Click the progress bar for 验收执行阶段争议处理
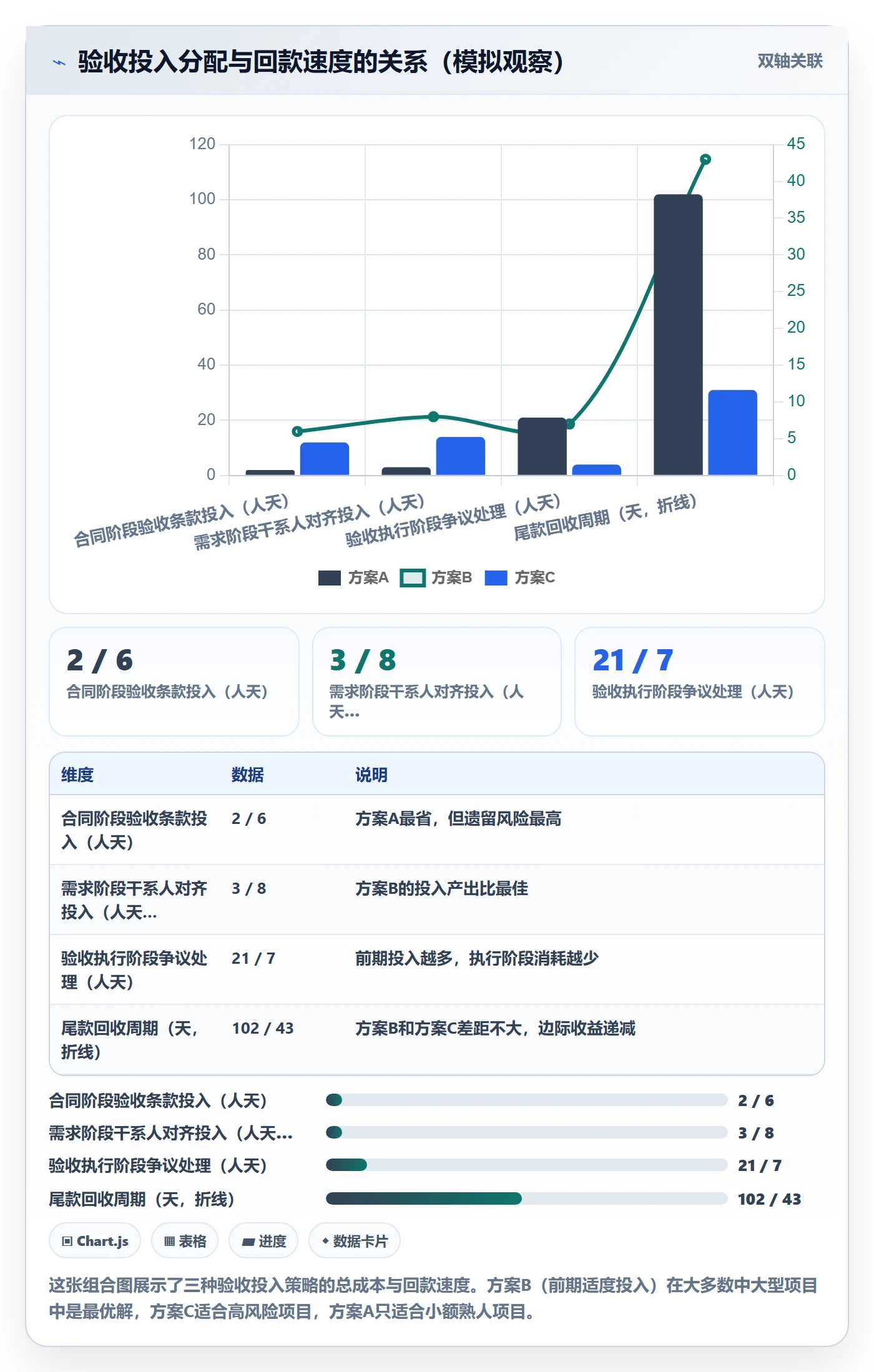This screenshot has width=874, height=1372. point(526,1165)
